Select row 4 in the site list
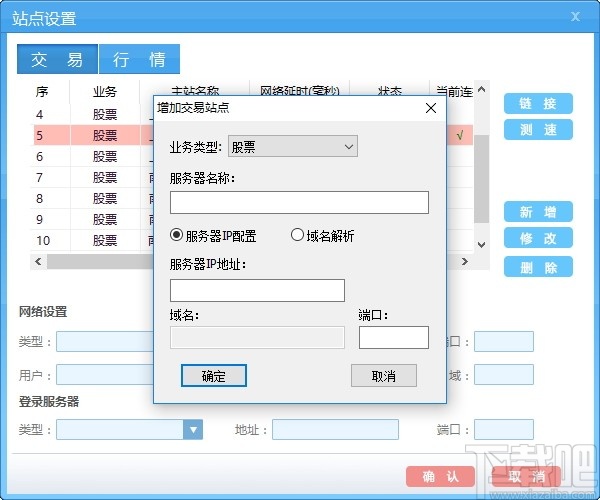600x500 pixels. (92, 114)
